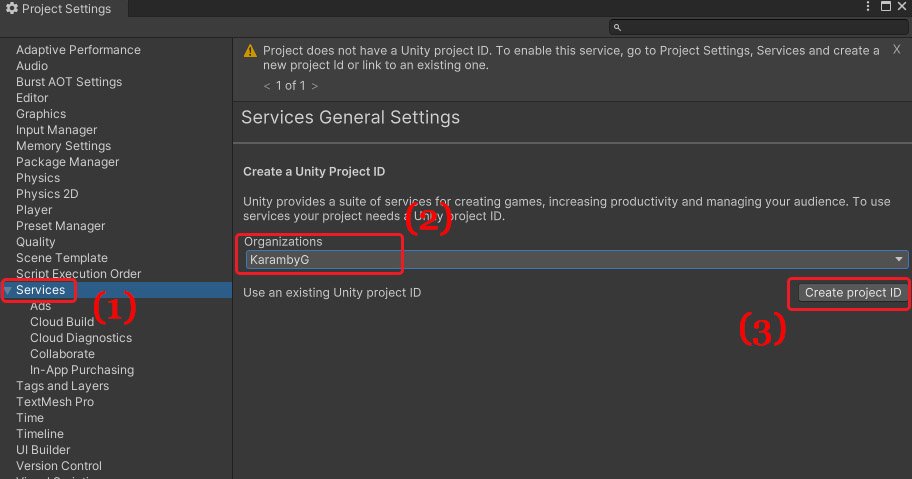
Task: Click the previous notification arrow
Action: (267, 86)
